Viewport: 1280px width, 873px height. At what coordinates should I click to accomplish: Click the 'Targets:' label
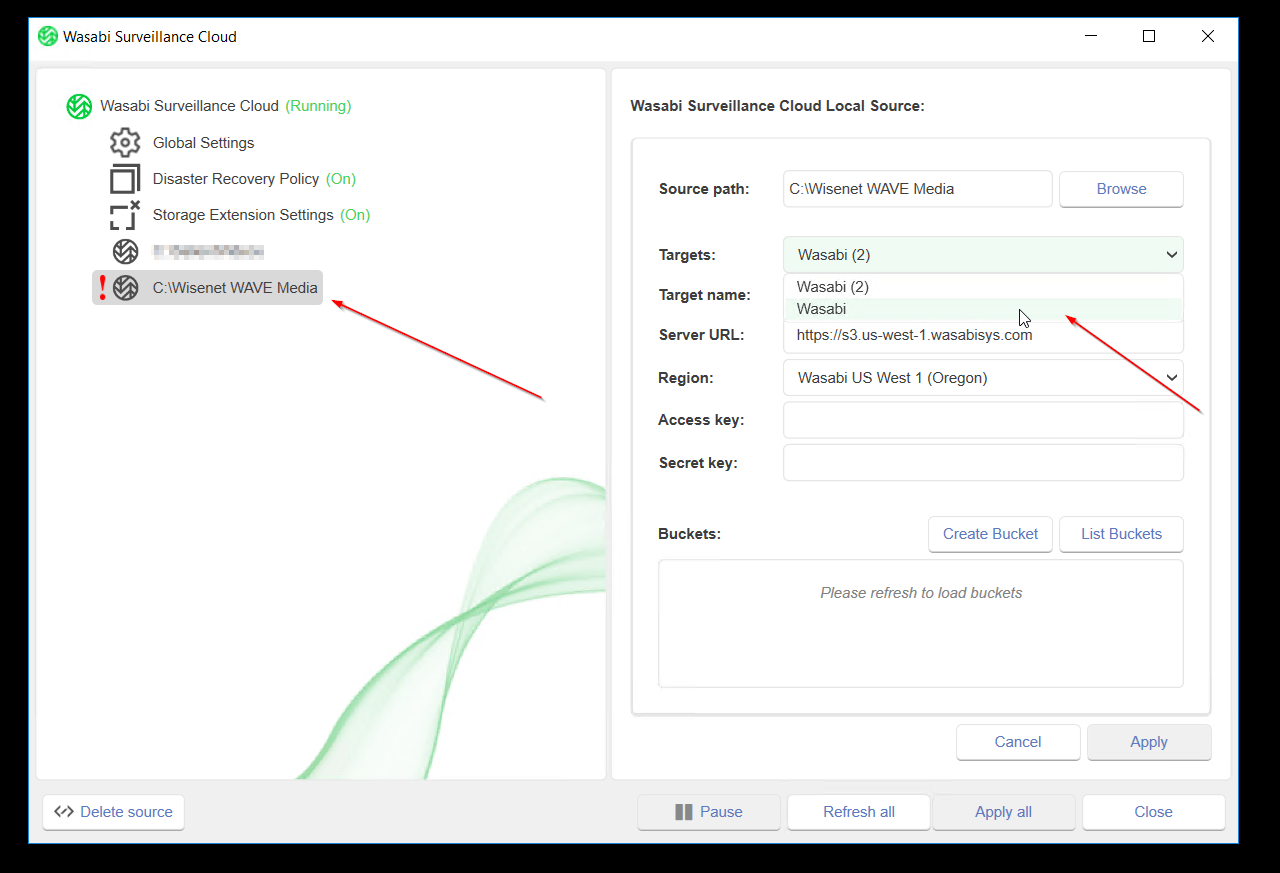(x=687, y=255)
